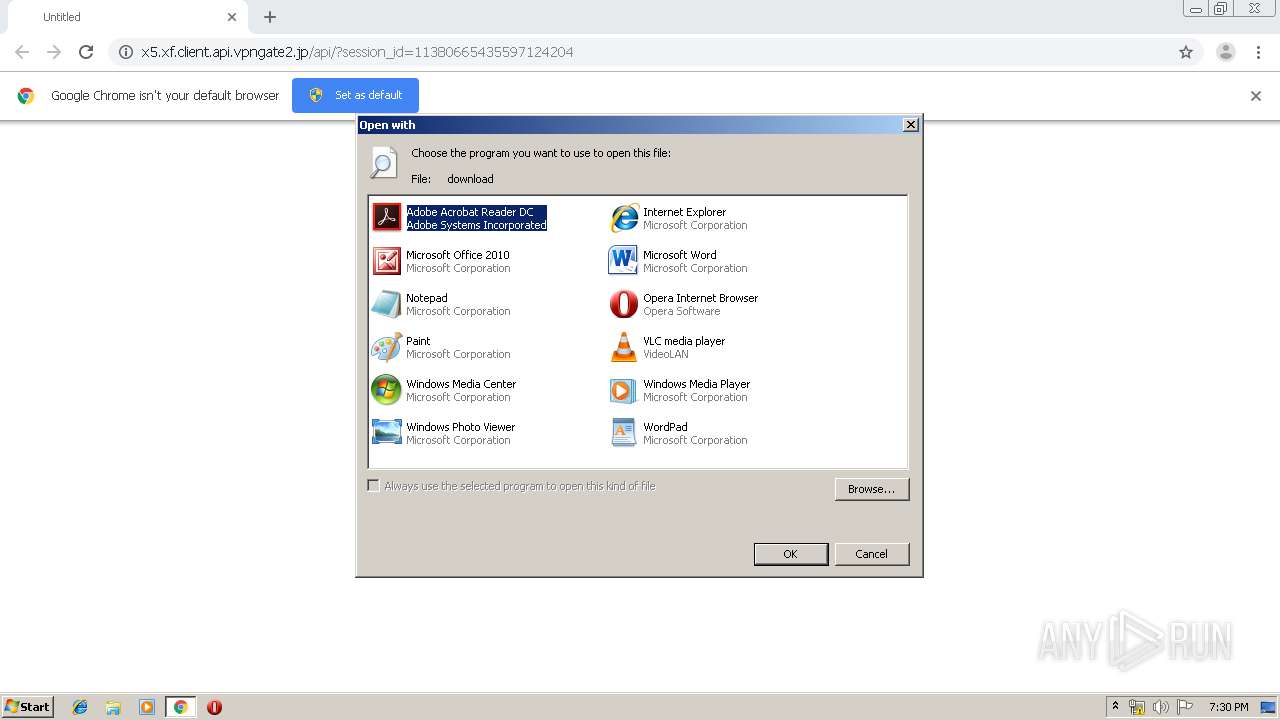Open the Start menu

[27, 707]
